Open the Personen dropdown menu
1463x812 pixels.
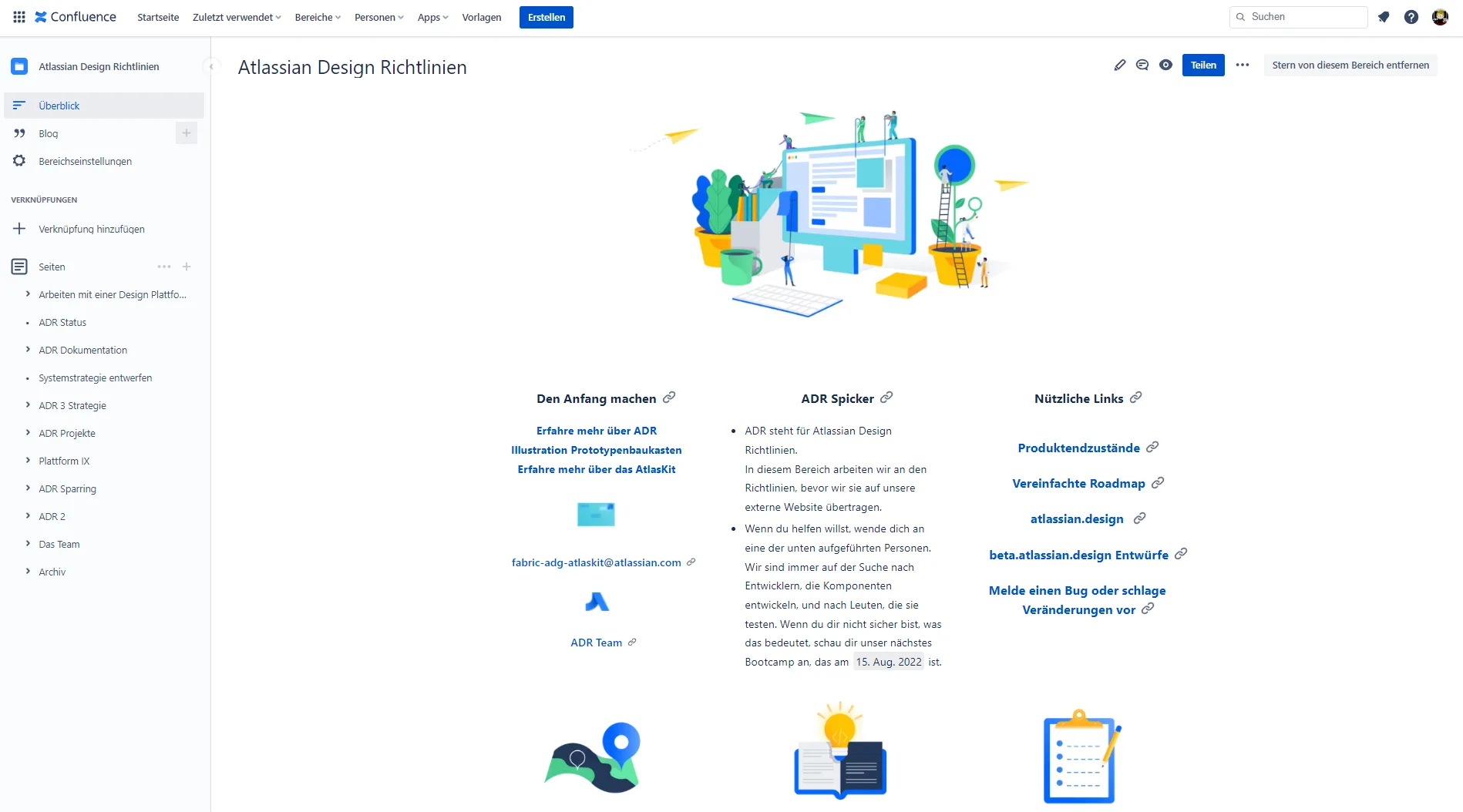click(378, 17)
